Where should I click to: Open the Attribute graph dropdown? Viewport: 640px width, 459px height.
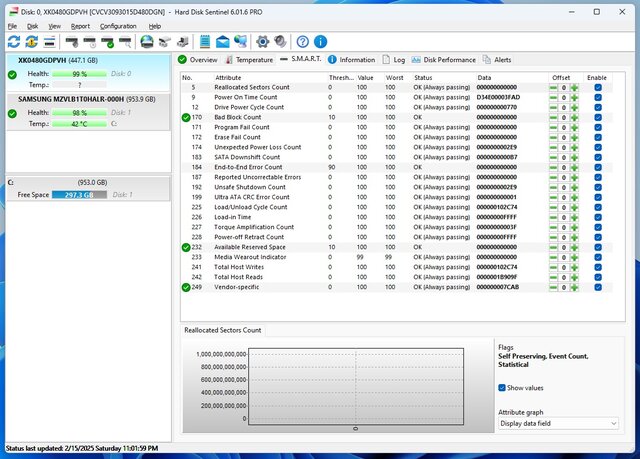(x=558, y=423)
